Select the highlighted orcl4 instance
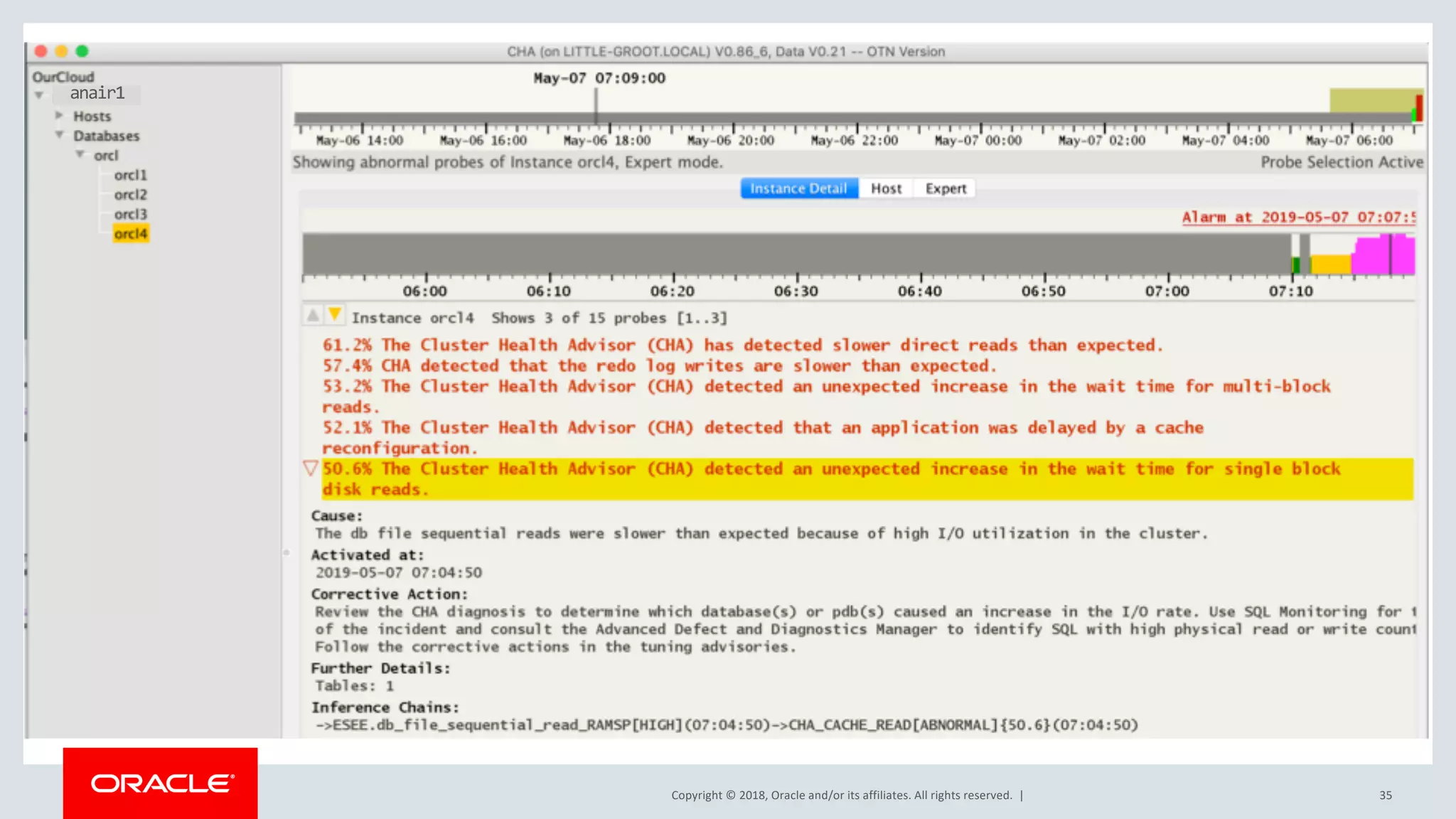 tap(131, 234)
